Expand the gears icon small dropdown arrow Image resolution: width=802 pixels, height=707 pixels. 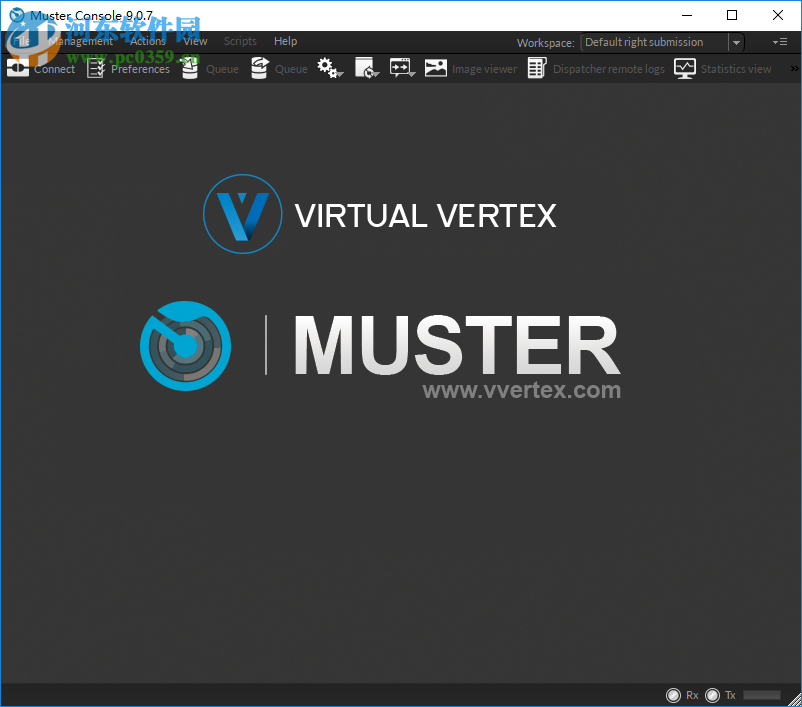pos(339,73)
